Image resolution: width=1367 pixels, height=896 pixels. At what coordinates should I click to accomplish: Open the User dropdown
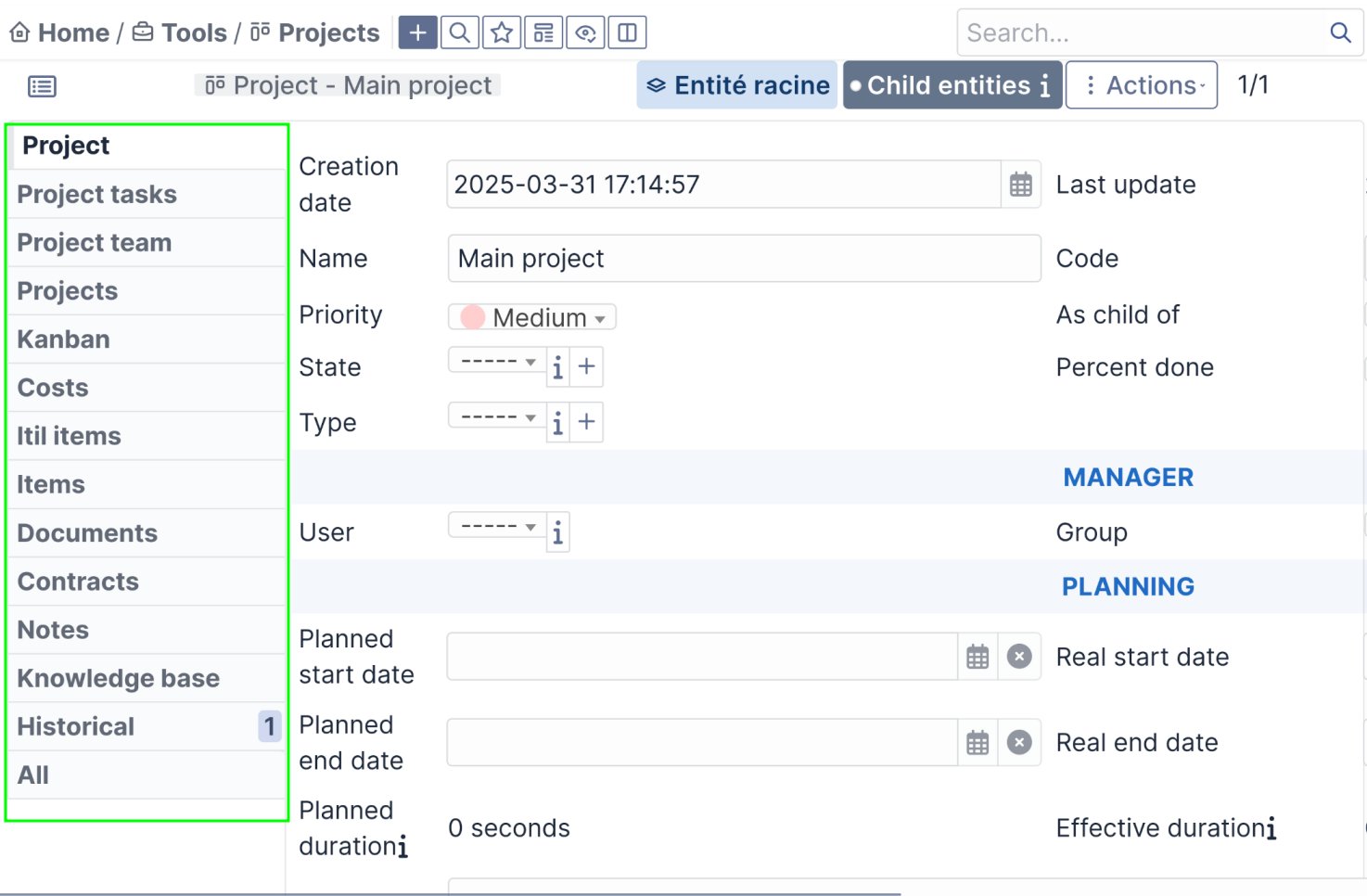[497, 527]
